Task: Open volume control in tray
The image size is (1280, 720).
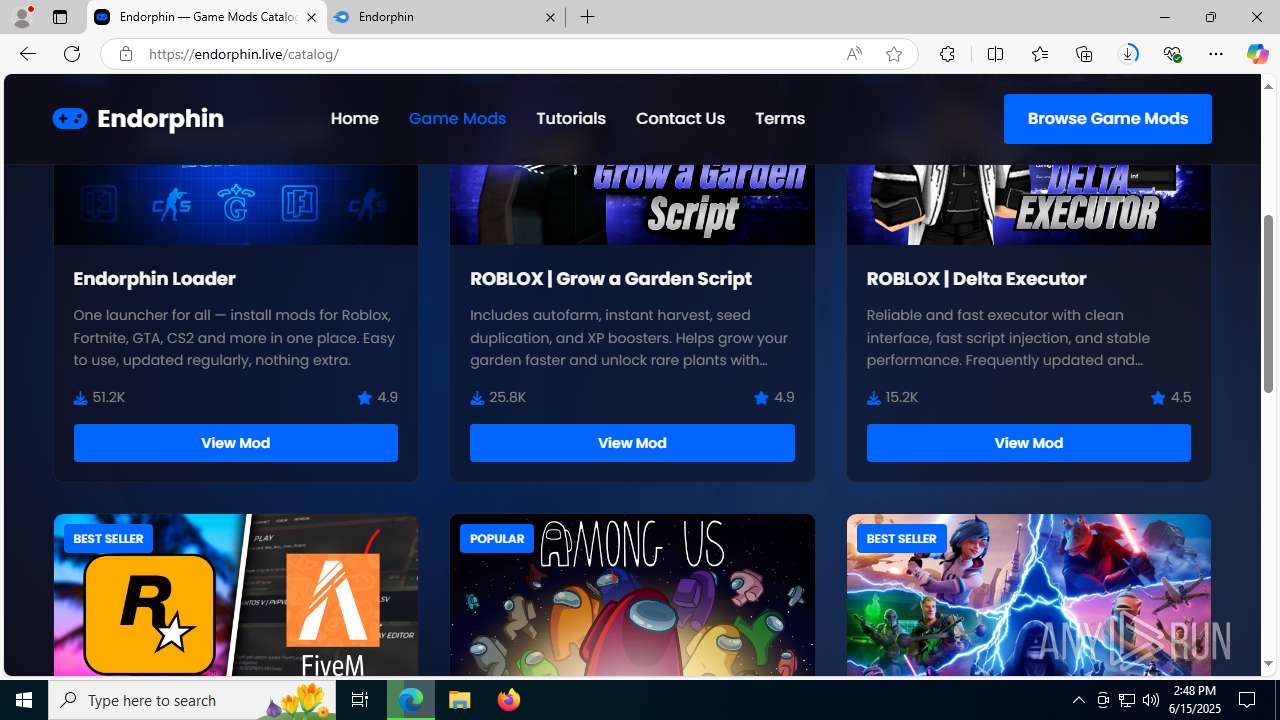Action: point(1150,700)
